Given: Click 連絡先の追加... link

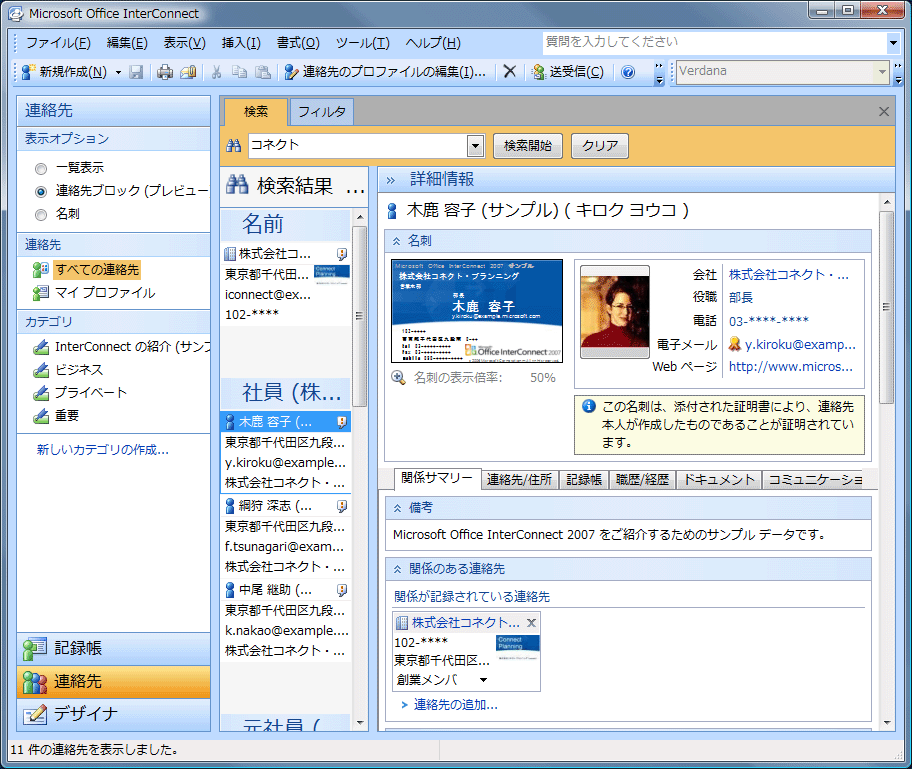Looking at the screenshot, I should tap(455, 705).
